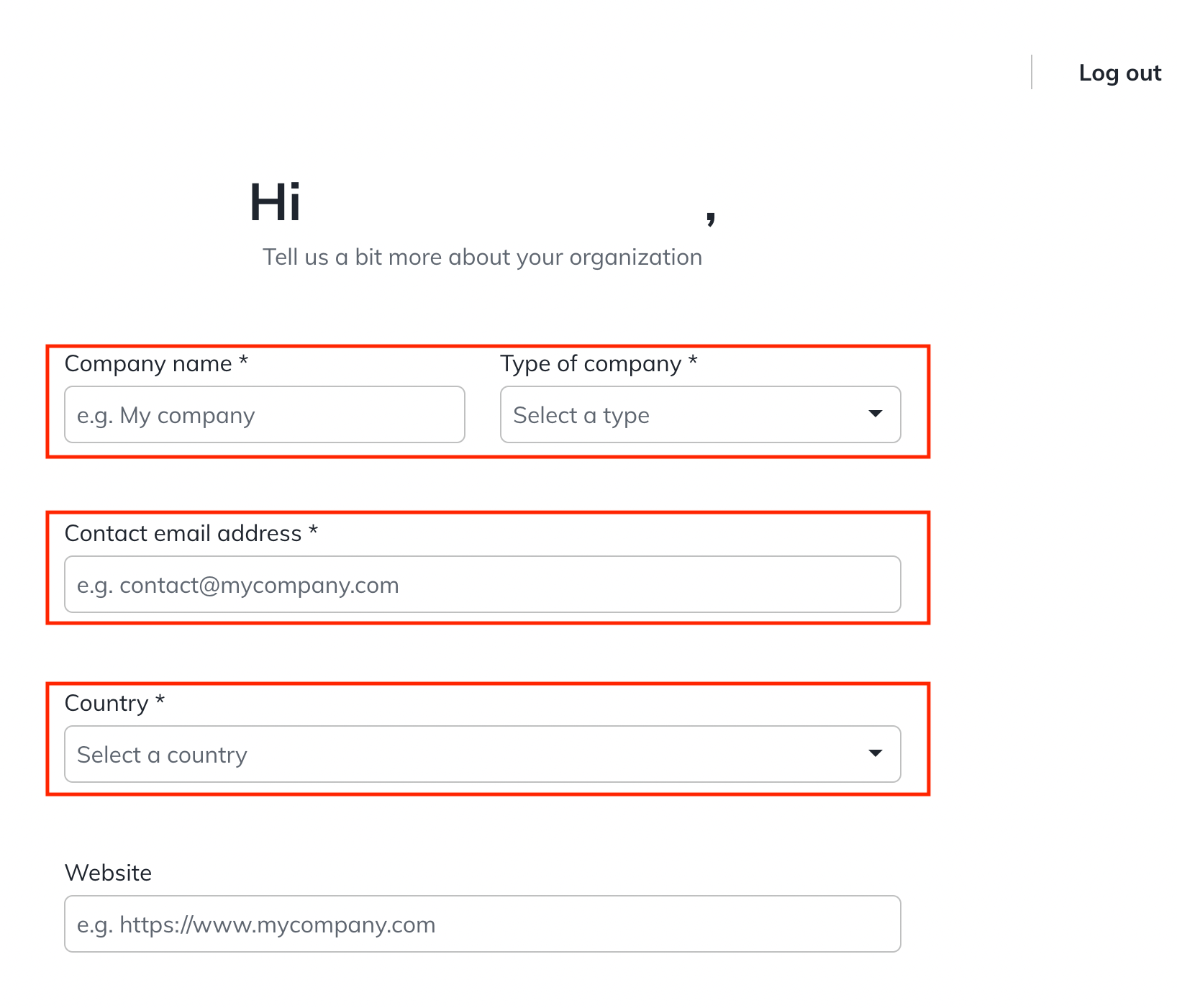Viewport: 1177px width, 1008px height.
Task: Select the 'Select a type' combo box
Action: click(x=701, y=414)
